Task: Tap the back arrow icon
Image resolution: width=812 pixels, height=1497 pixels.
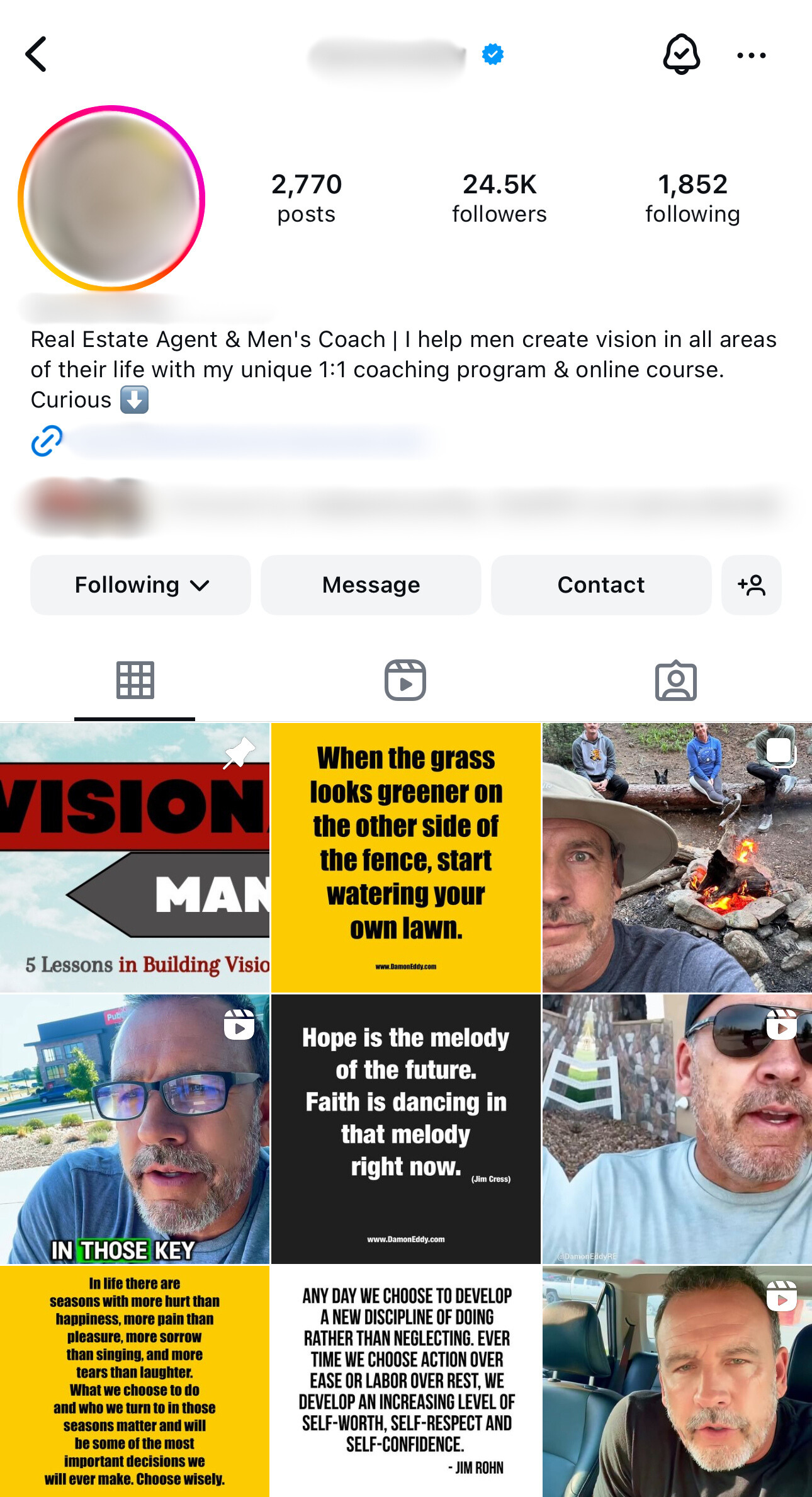Action: pos(36,54)
